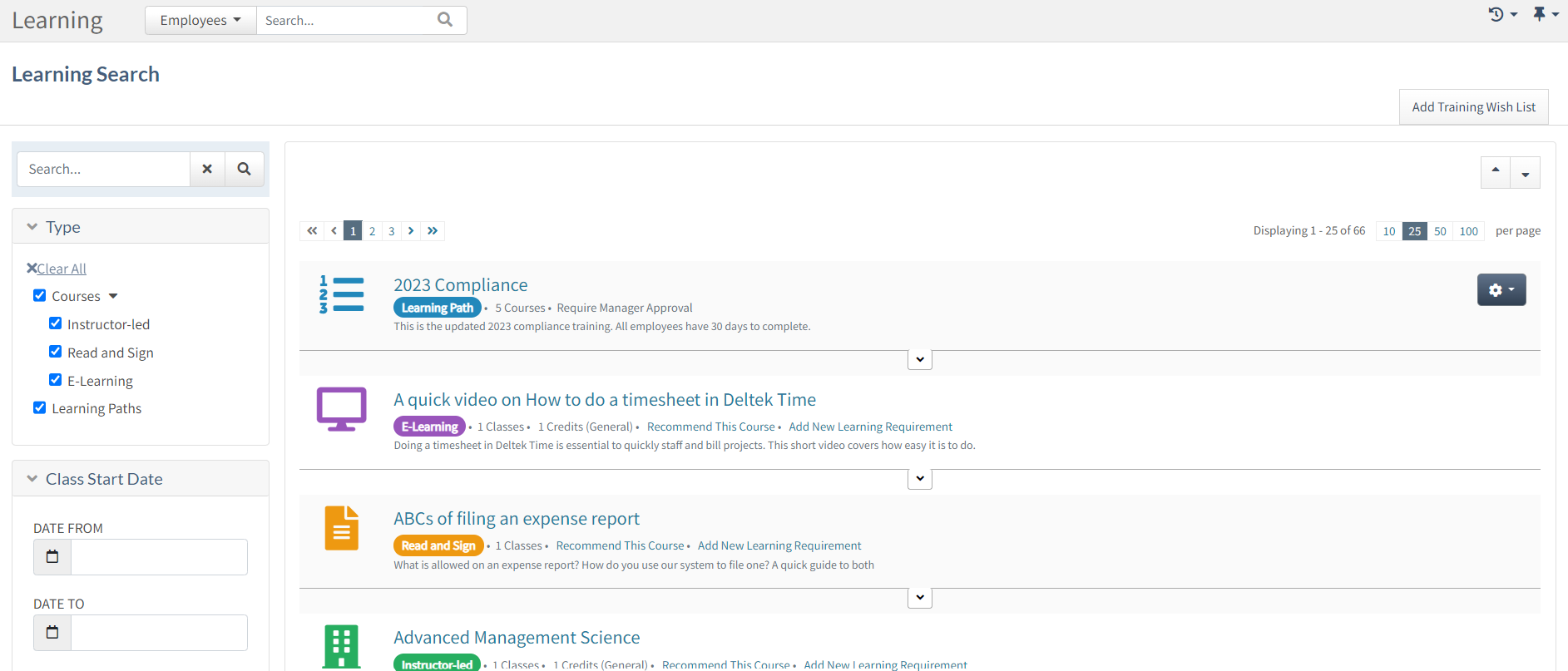Click the green Instructor-led building icon
This screenshot has width=1568, height=671.
[x=342, y=647]
